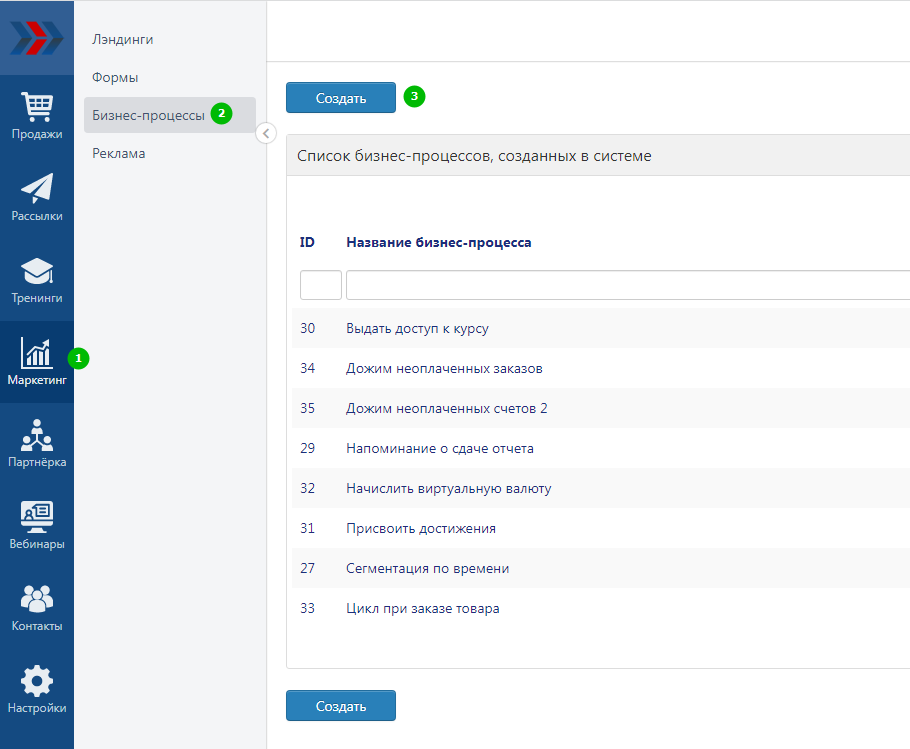910x749 pixels.
Task: Open the Реклама submenu item
Action: [118, 153]
